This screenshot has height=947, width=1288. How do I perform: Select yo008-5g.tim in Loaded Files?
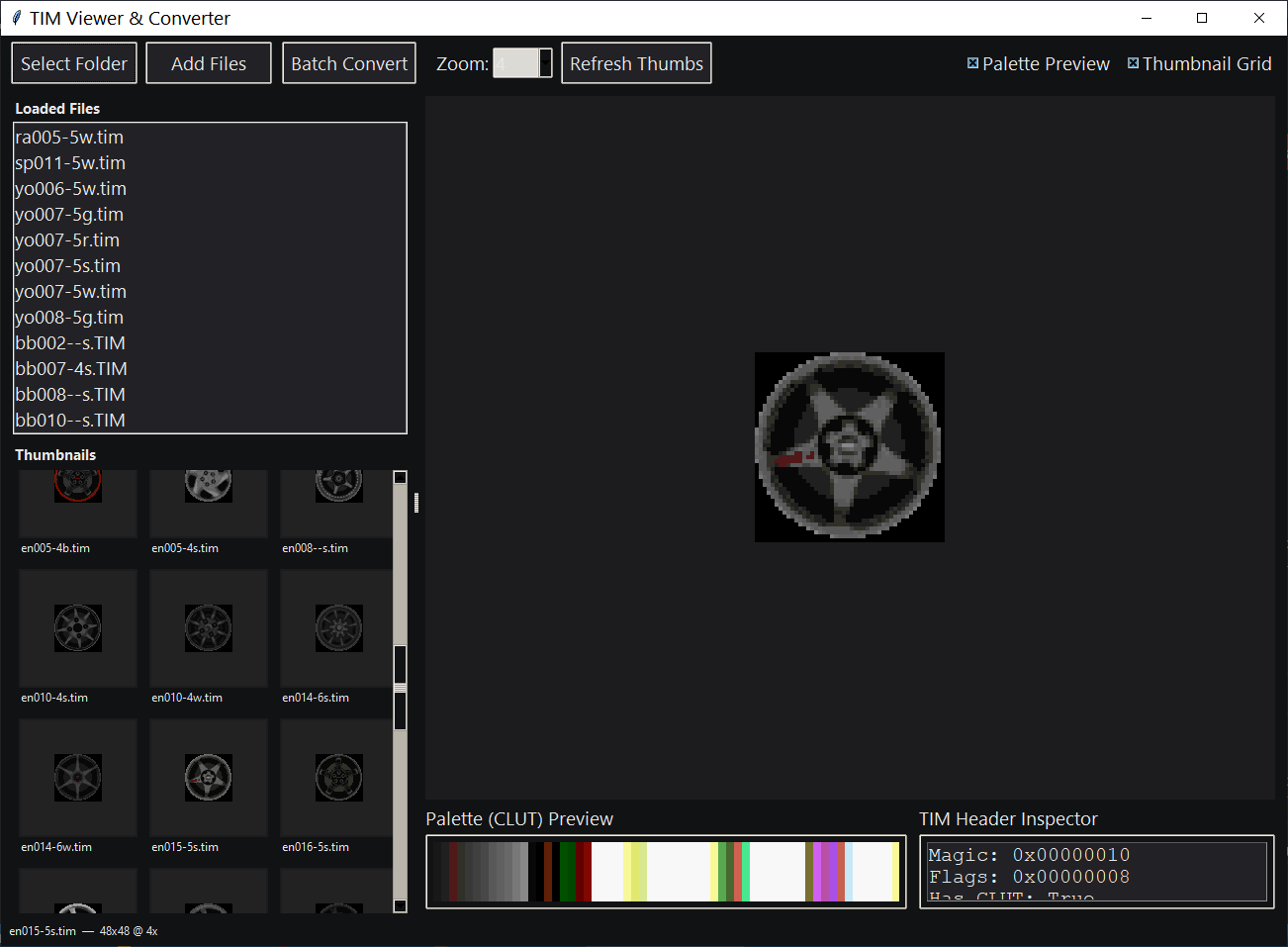[x=210, y=318]
